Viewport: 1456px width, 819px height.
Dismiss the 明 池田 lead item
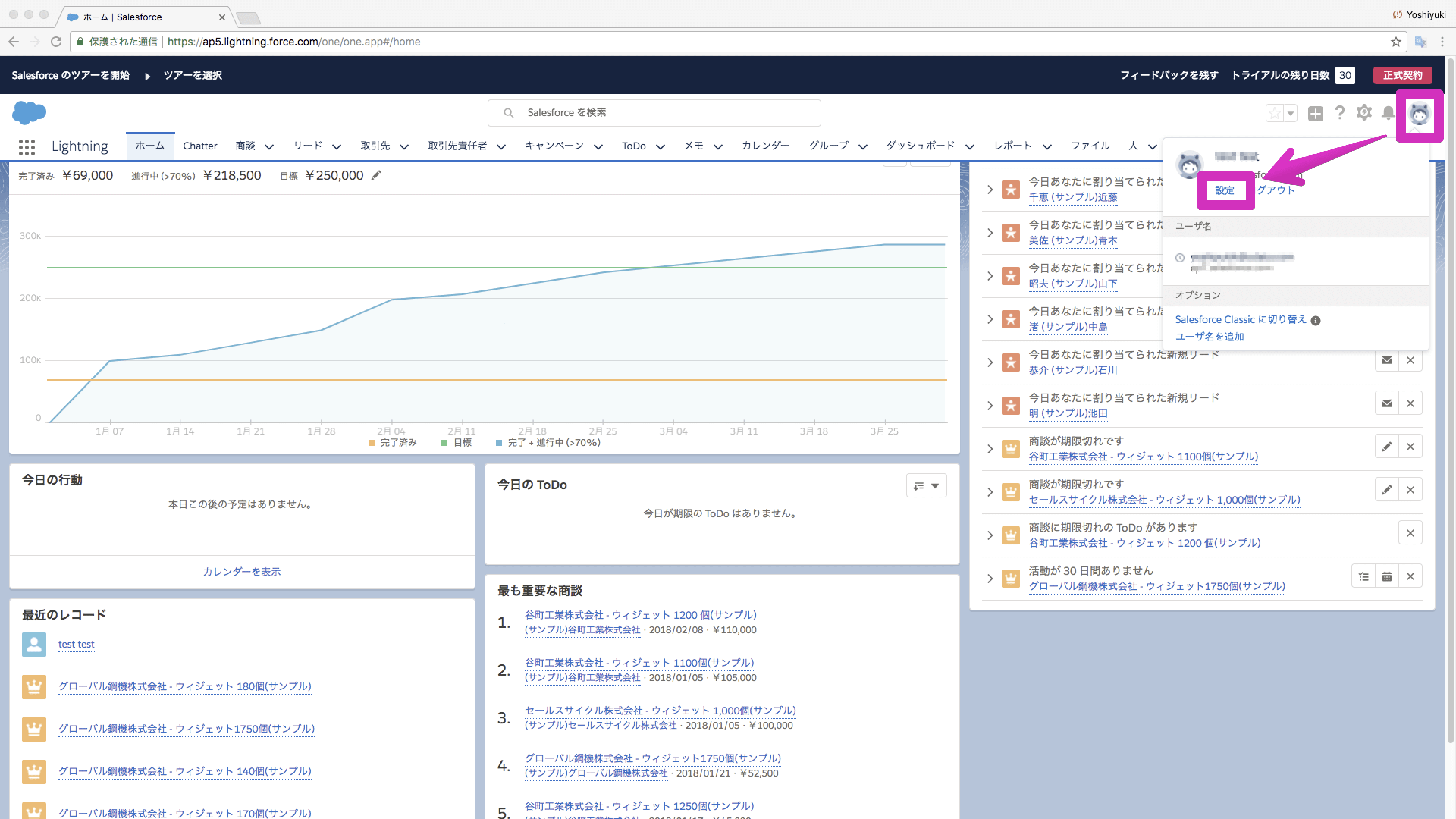(1410, 403)
